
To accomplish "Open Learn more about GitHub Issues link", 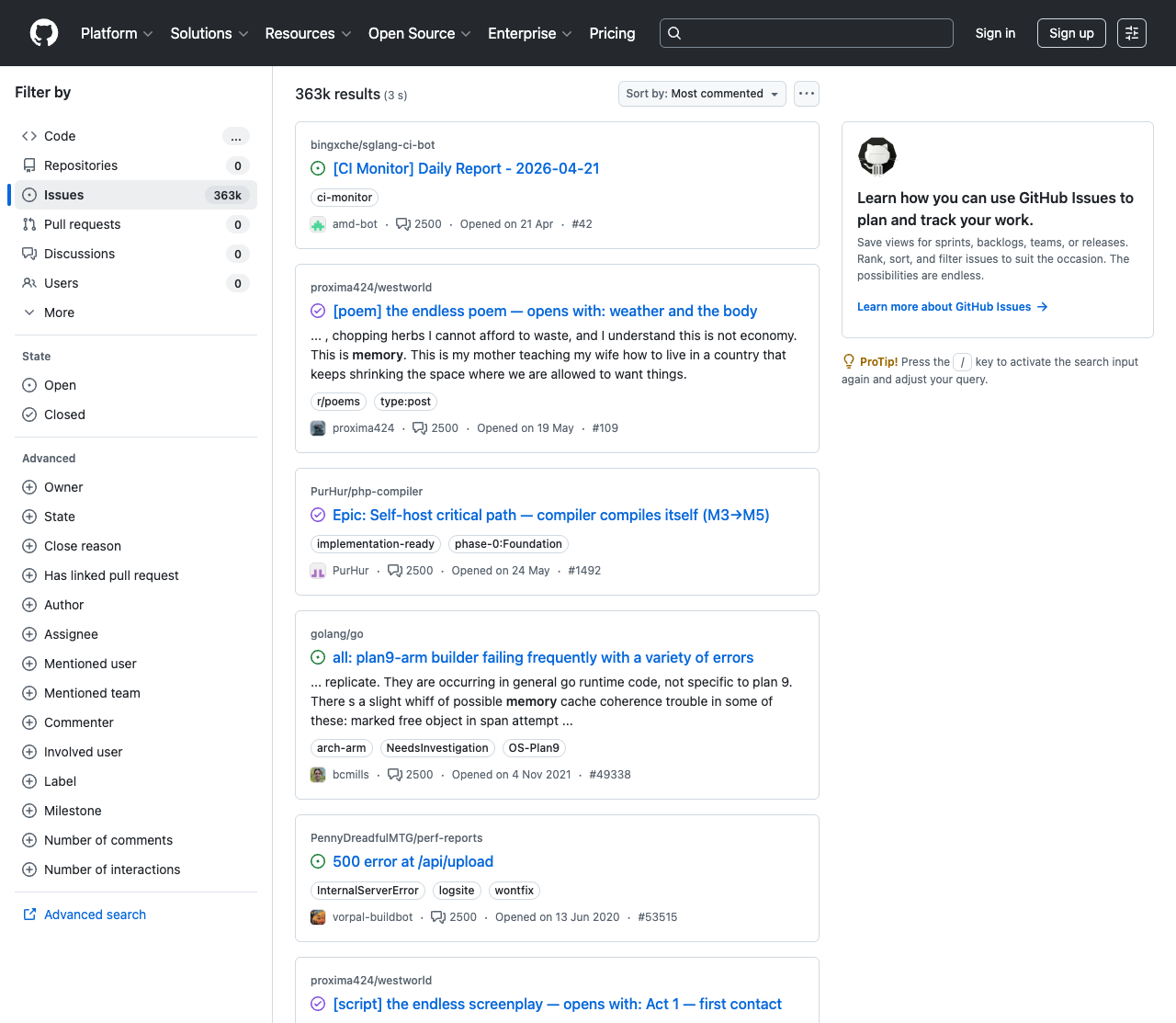I will [x=953, y=307].
